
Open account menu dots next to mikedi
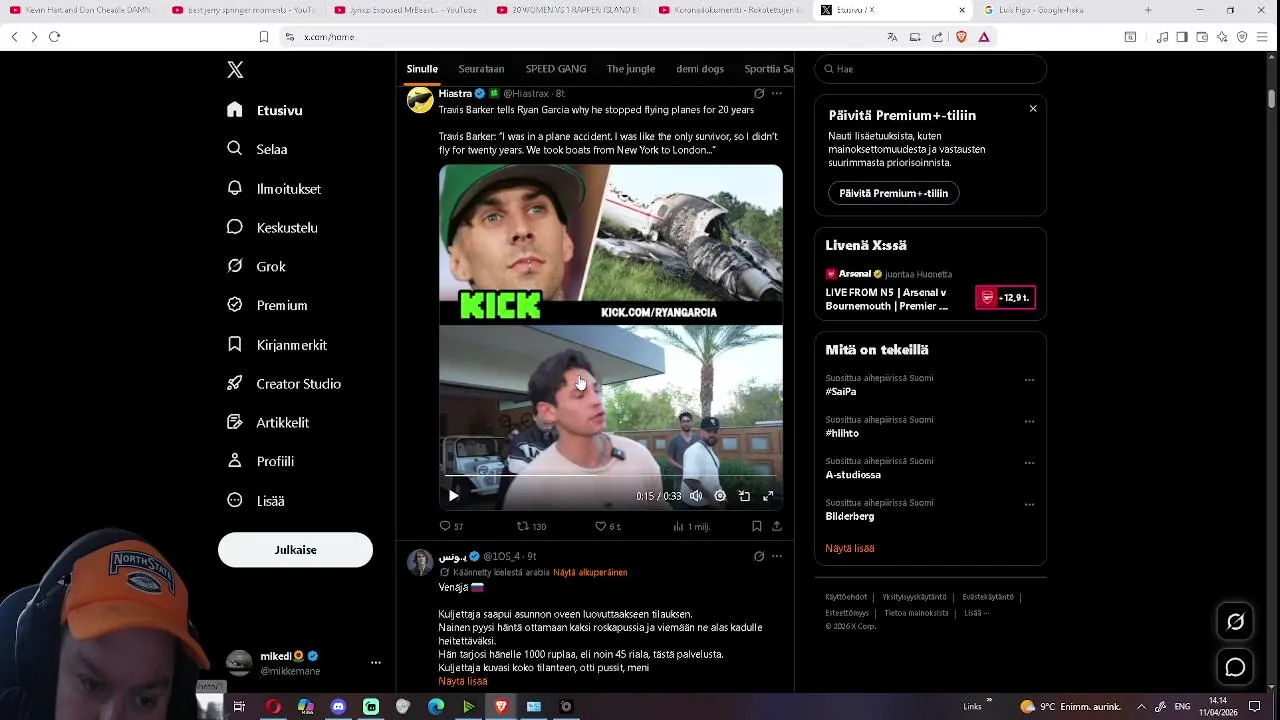pos(376,663)
